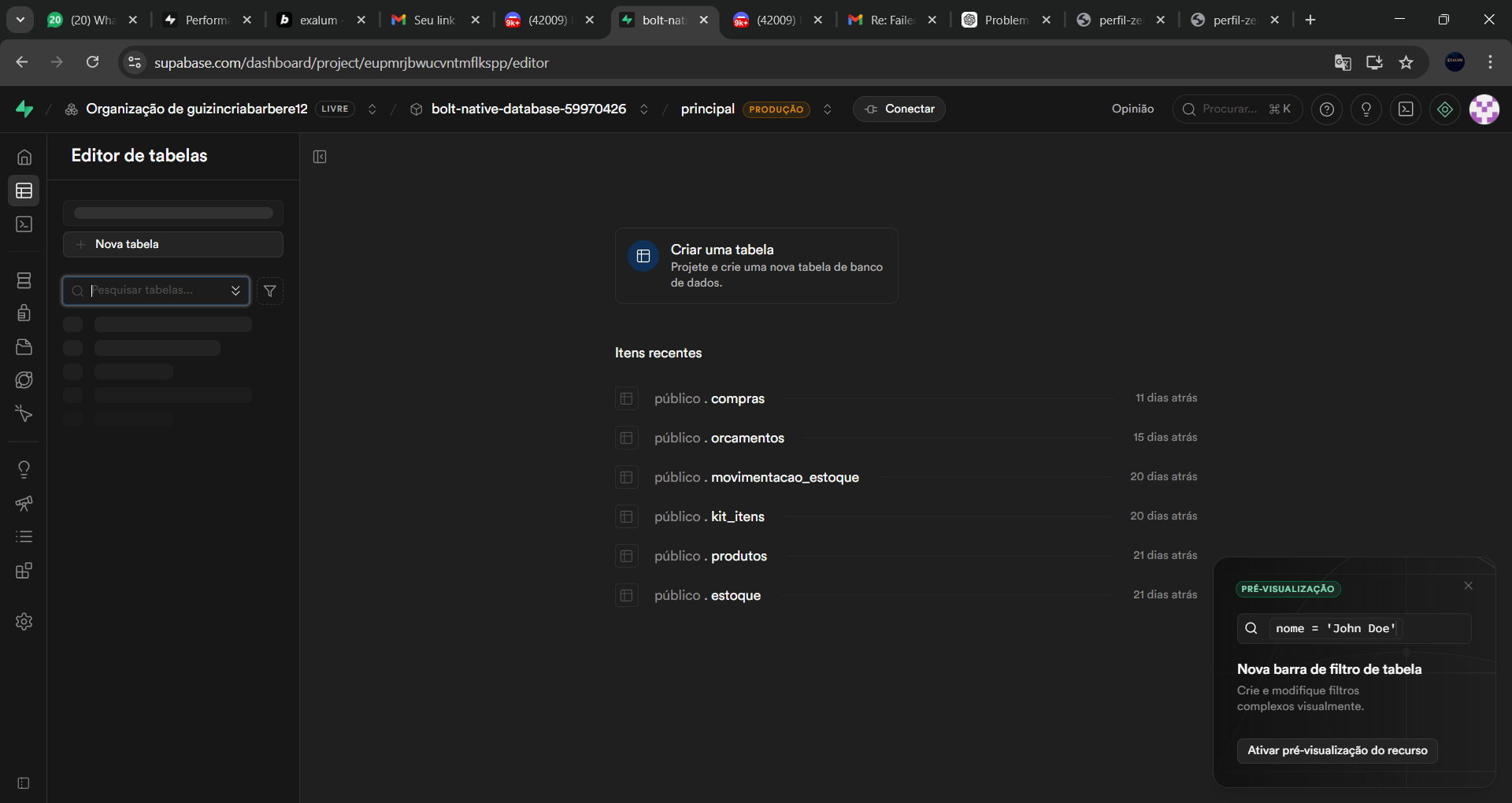The width and height of the screenshot is (1512, 803).
Task: Switch to the Perform tab
Action: point(207,20)
